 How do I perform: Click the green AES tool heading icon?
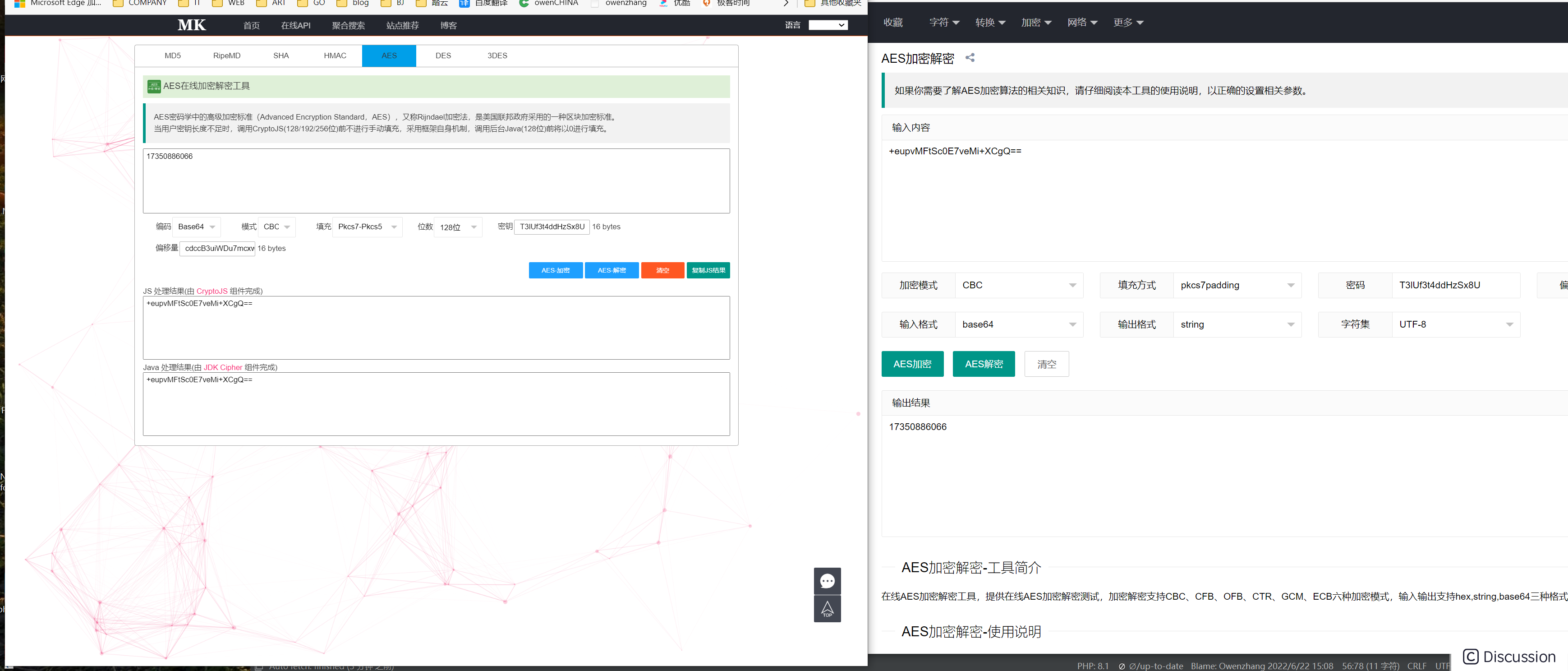click(x=154, y=87)
